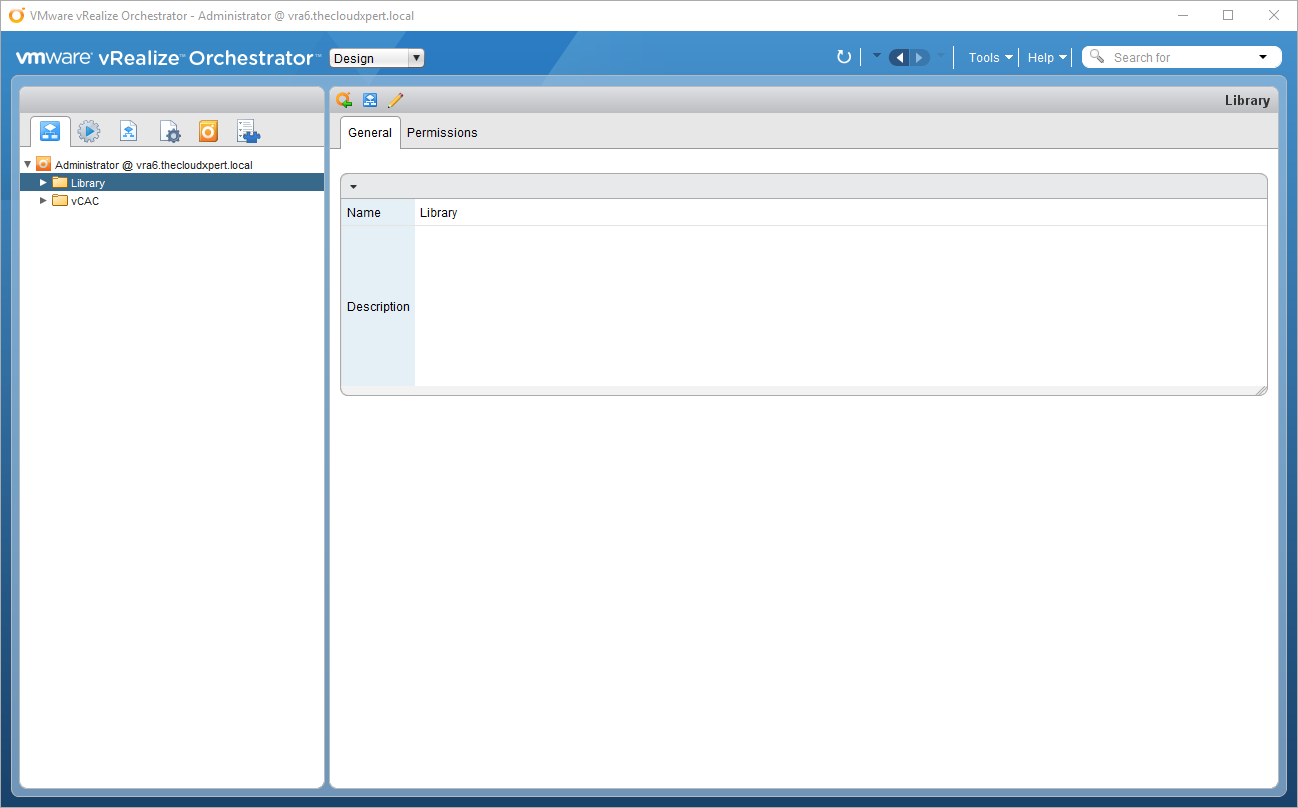Open the Inventory view puzzle icon
This screenshot has height=808, width=1298.
[248, 131]
